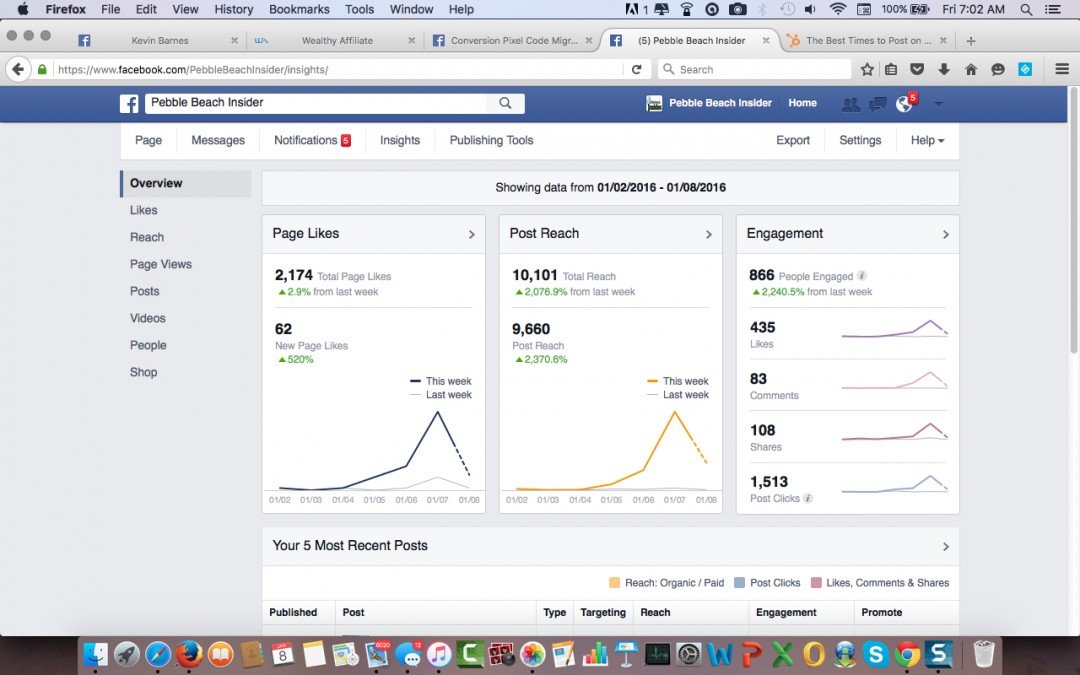Open Facebook friend requests icon
The image size is (1080, 675).
[x=851, y=104]
